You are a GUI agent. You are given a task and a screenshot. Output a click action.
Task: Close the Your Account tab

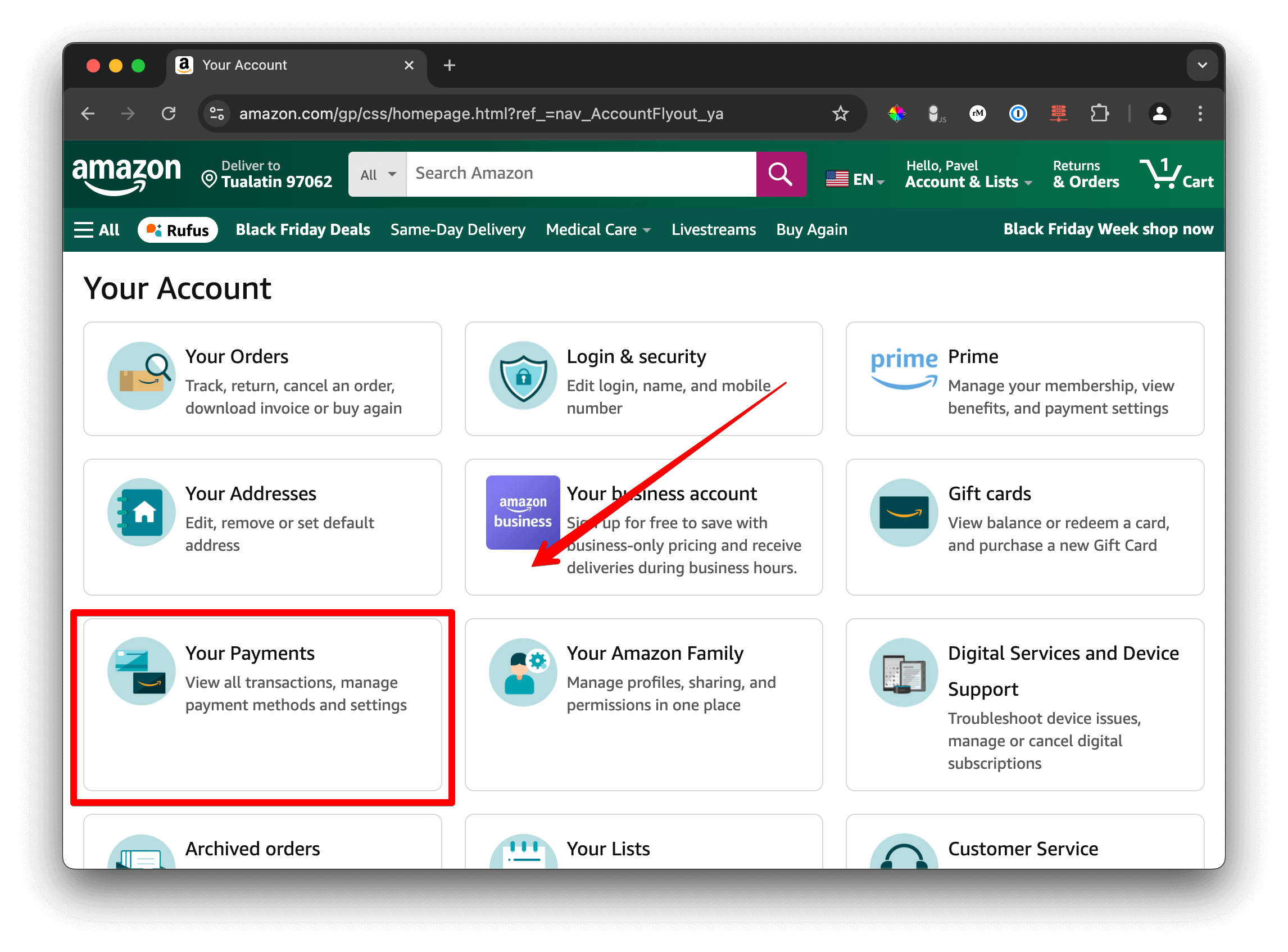tap(409, 65)
